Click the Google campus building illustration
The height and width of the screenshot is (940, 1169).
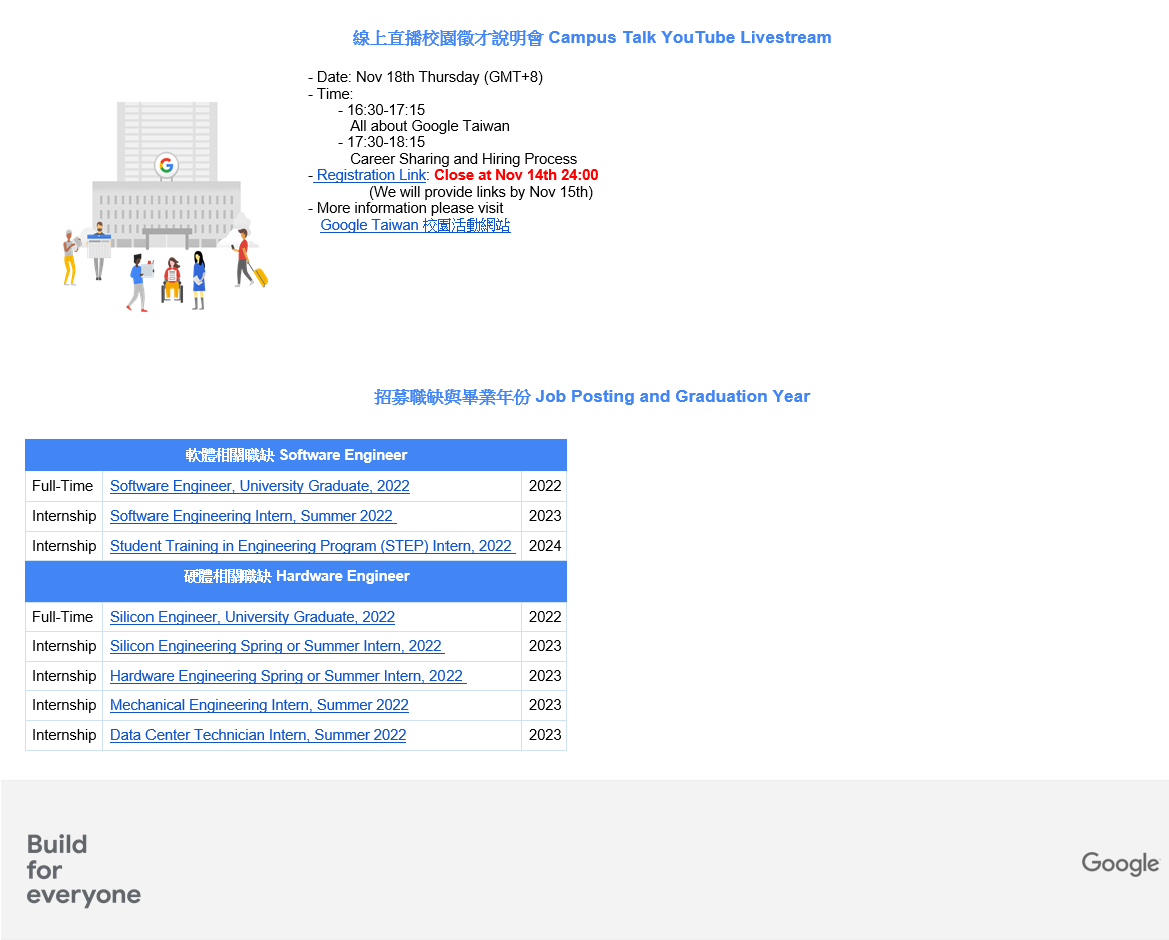pyautogui.click(x=166, y=206)
